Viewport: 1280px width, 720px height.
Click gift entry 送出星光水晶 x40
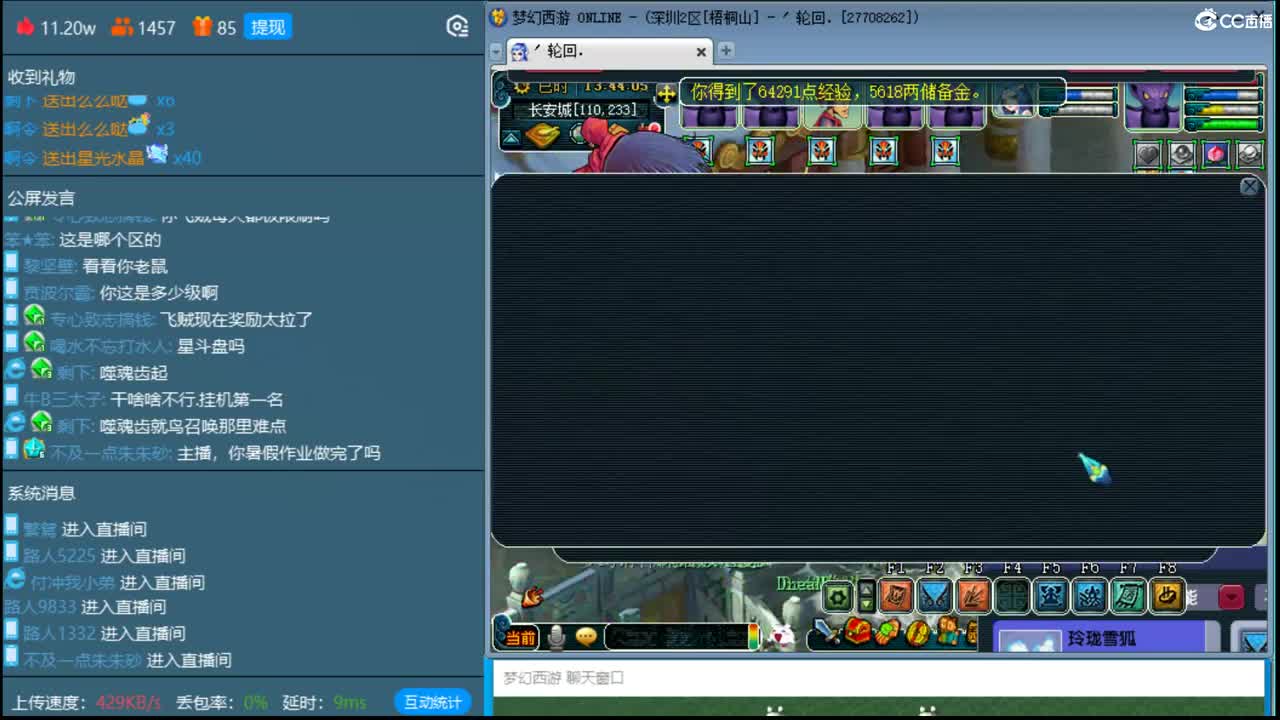tap(102, 156)
